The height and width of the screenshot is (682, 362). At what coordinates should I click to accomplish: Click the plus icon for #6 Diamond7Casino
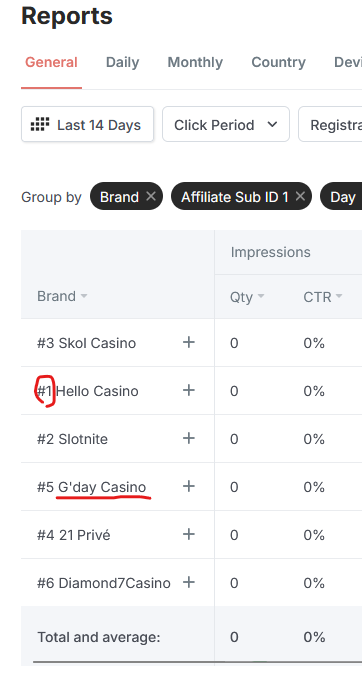pos(188,582)
